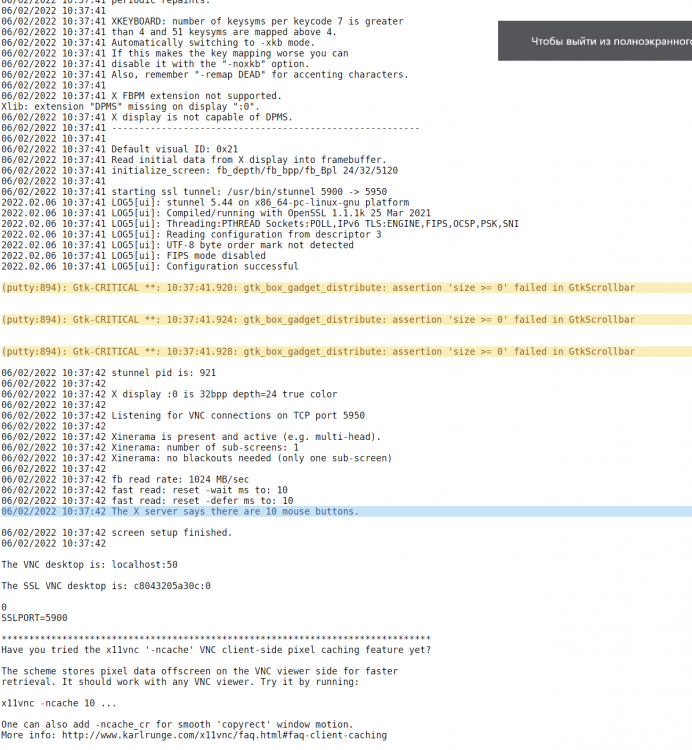Select 'X display :0 is 32bpp depth=24' line
692x750 pixels.
point(169,394)
